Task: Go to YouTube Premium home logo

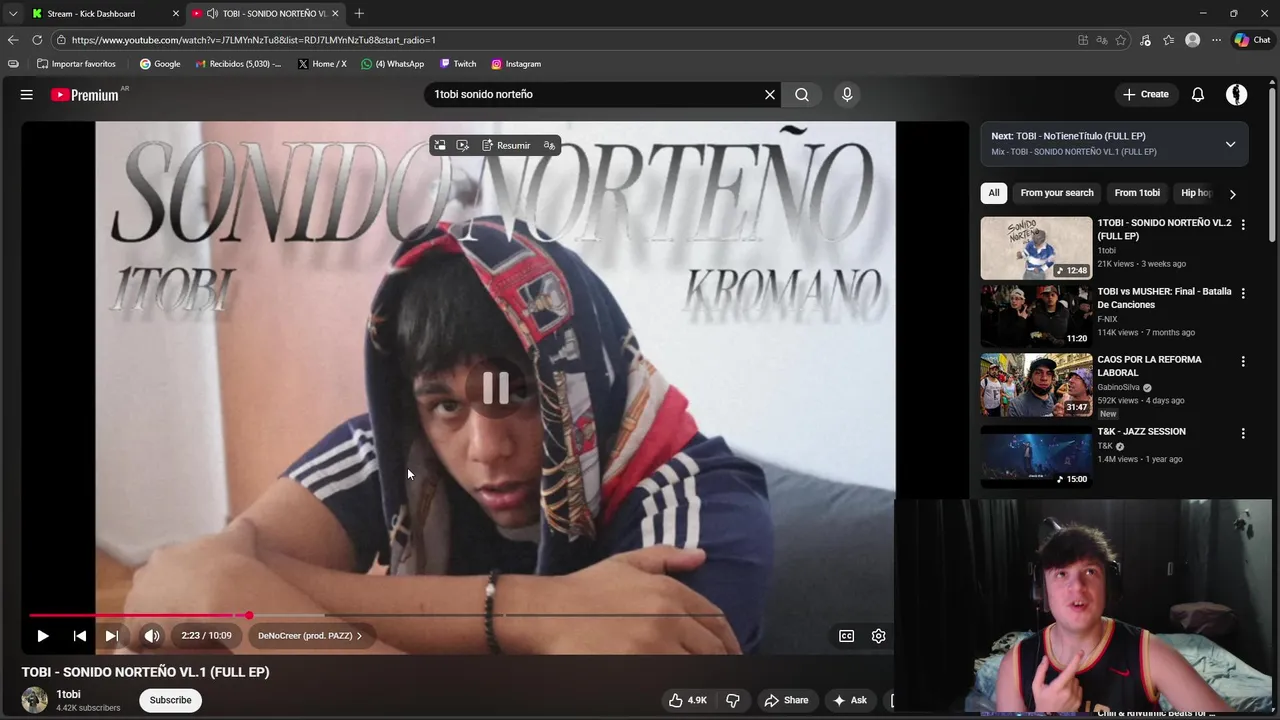Action: [85, 95]
